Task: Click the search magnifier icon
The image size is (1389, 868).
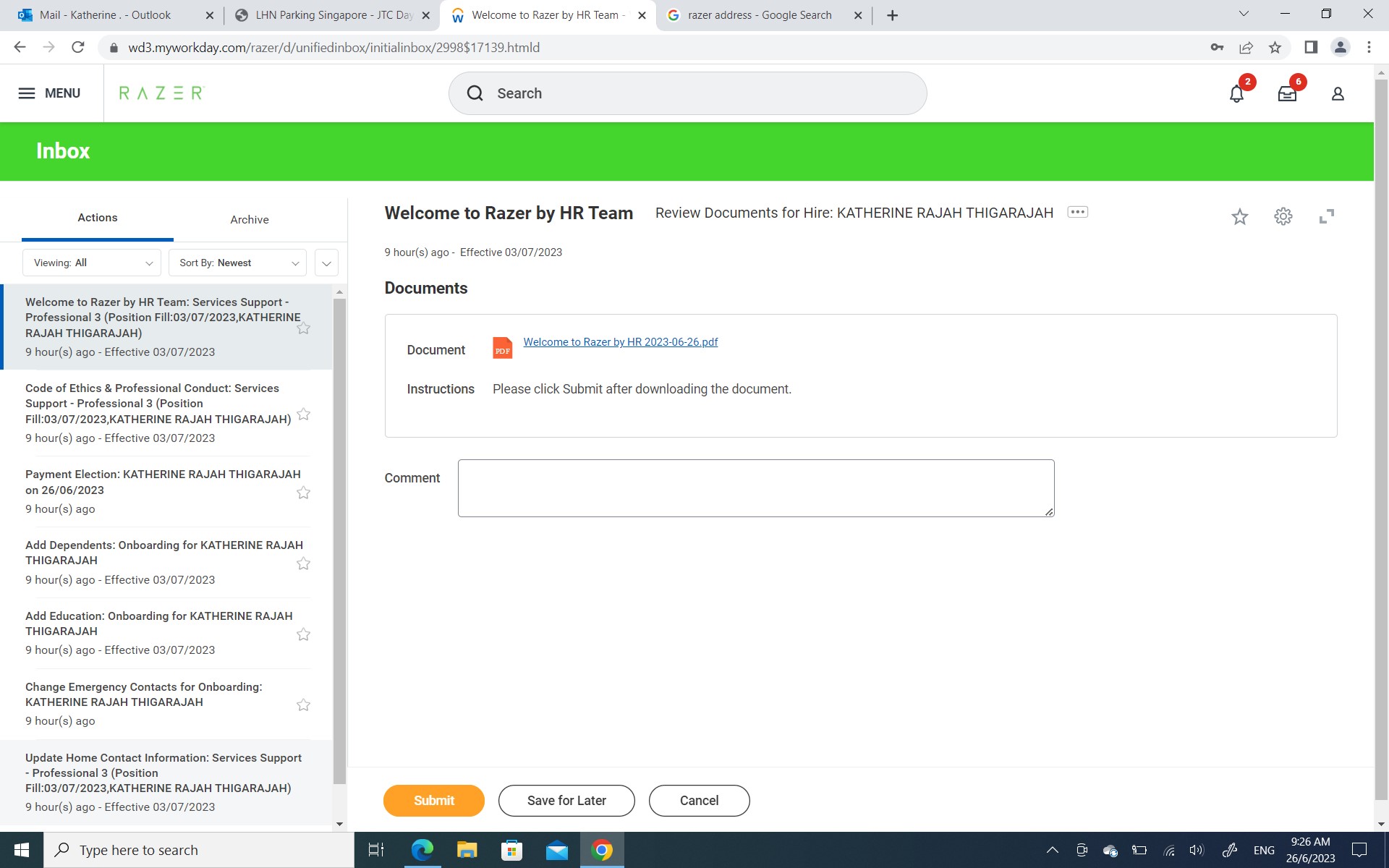Action: point(475,93)
